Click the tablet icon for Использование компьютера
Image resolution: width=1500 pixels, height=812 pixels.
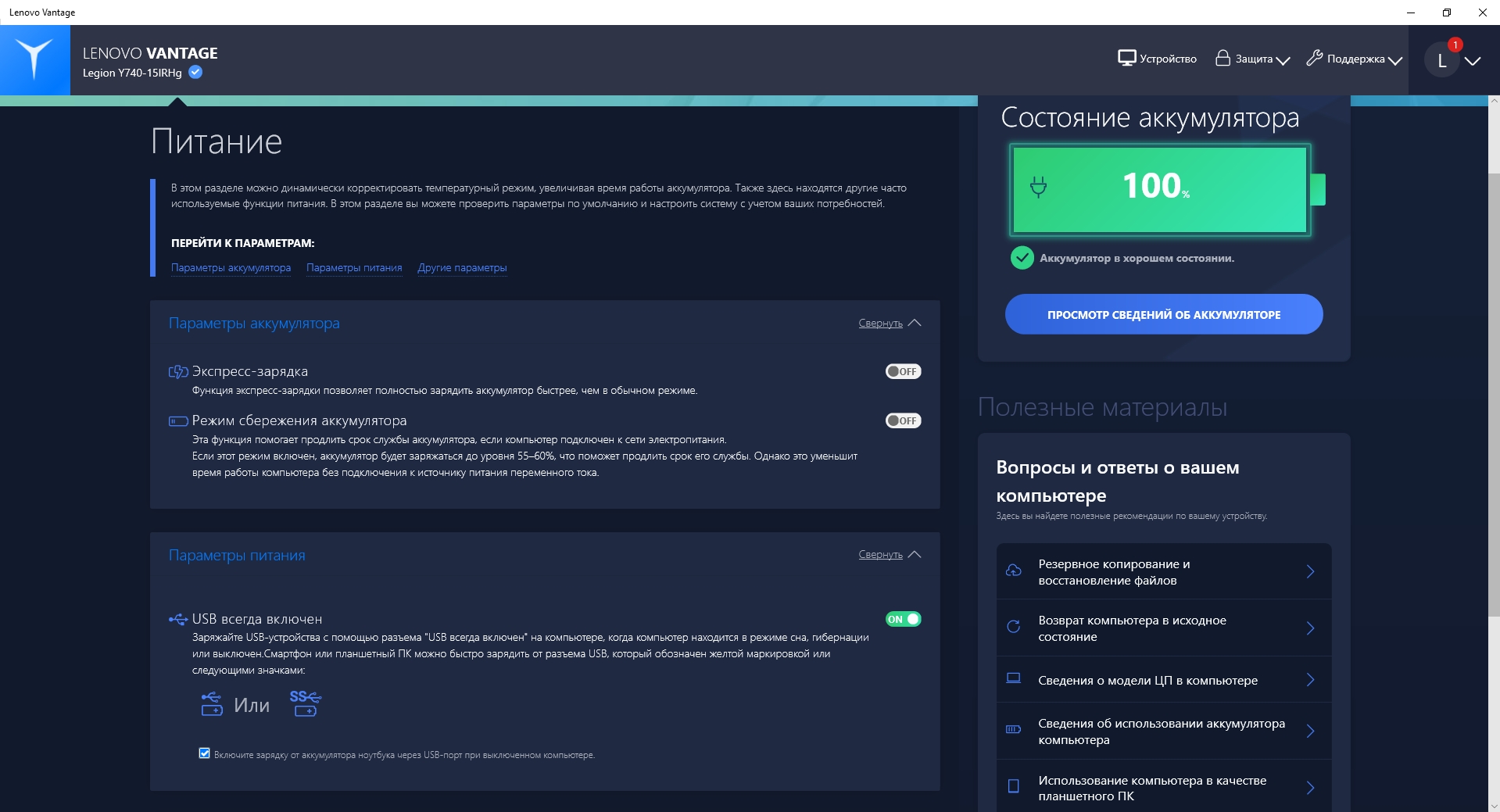(1014, 786)
